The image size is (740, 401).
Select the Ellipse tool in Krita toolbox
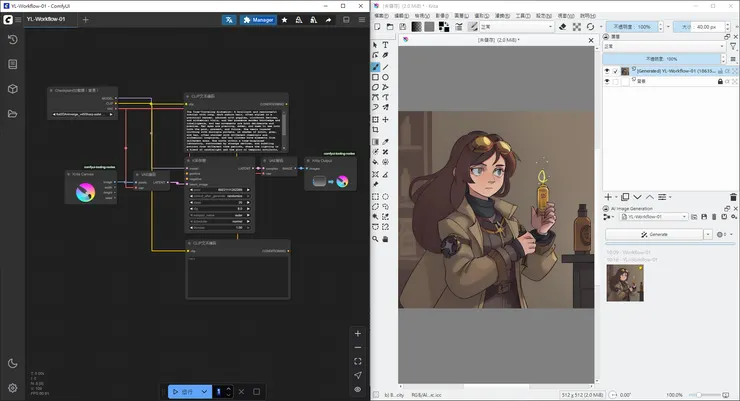(385, 77)
